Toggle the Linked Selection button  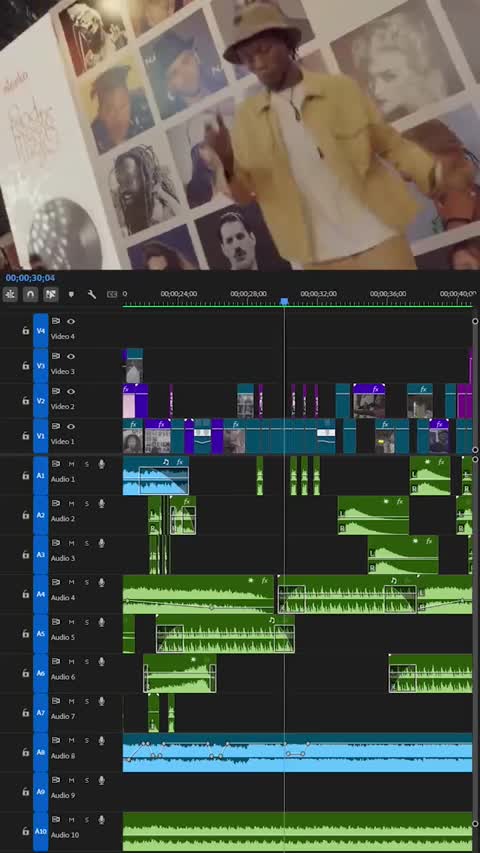coord(51,294)
